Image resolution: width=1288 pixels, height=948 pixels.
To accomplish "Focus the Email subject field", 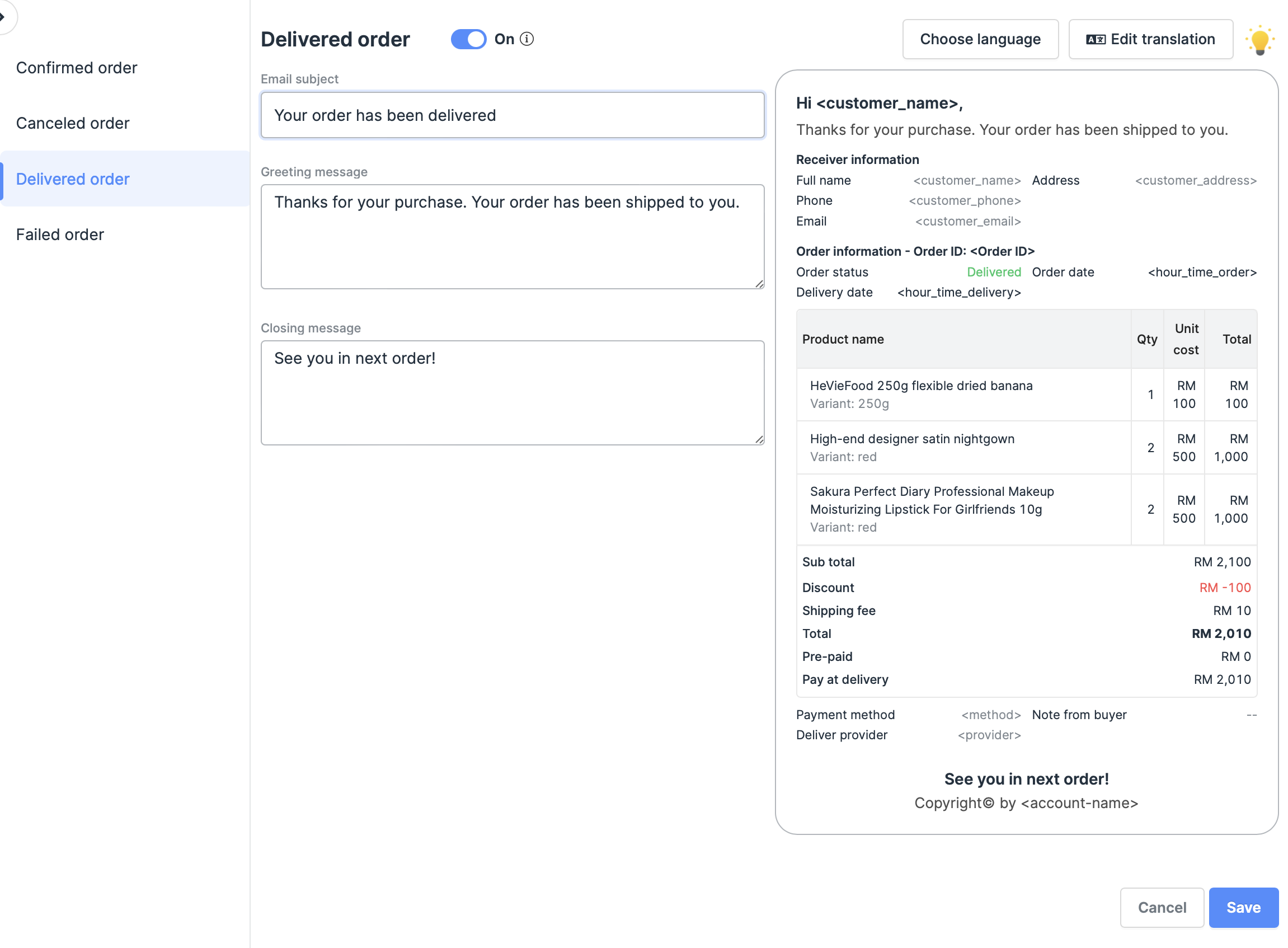I will pos(512,115).
